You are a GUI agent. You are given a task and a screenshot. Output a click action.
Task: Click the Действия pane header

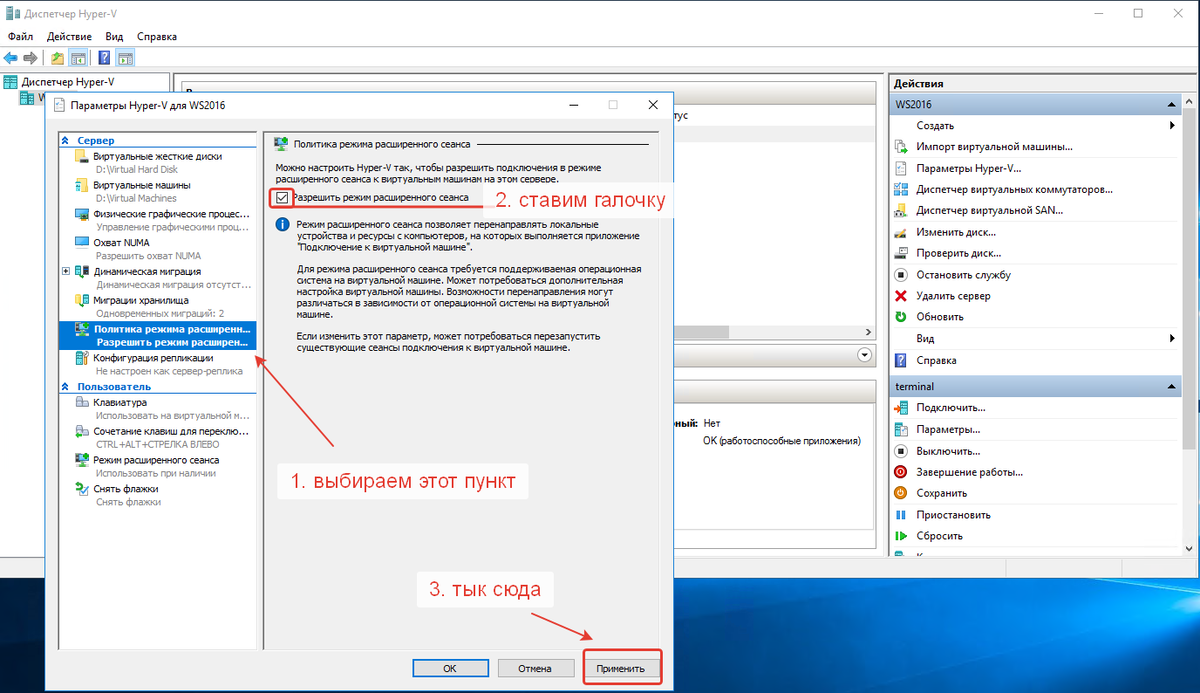coord(1043,83)
